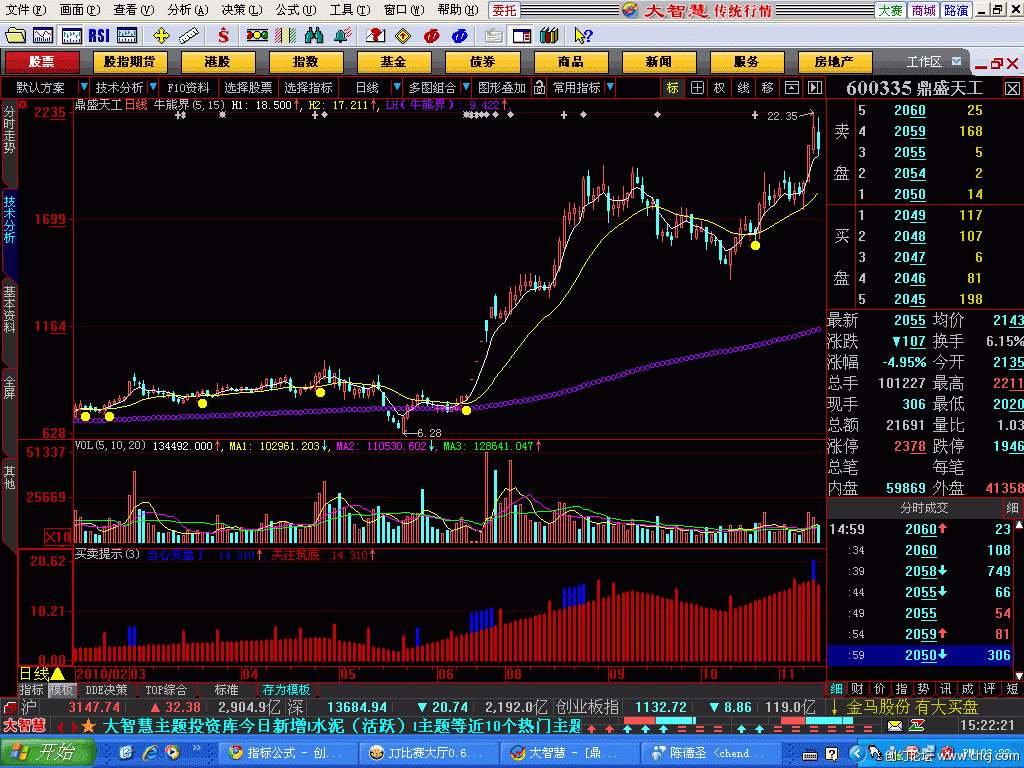Click the red circular info icon
Image resolution: width=1024 pixels, height=768 pixels.
coord(431,35)
